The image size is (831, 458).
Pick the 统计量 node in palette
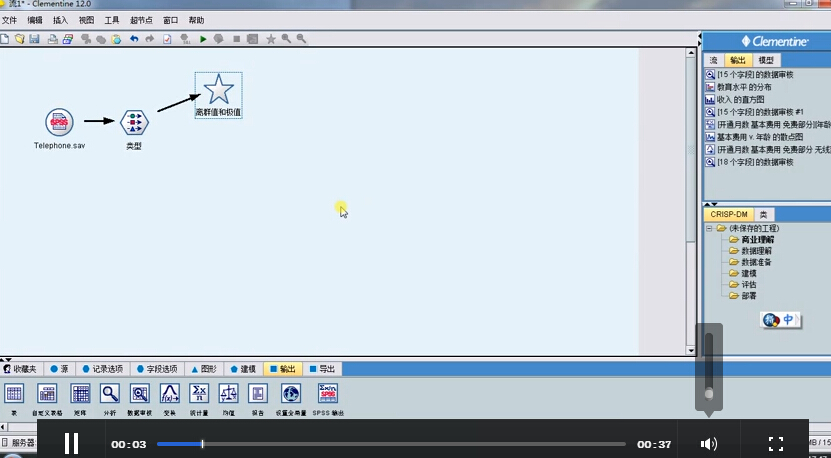(x=198, y=394)
